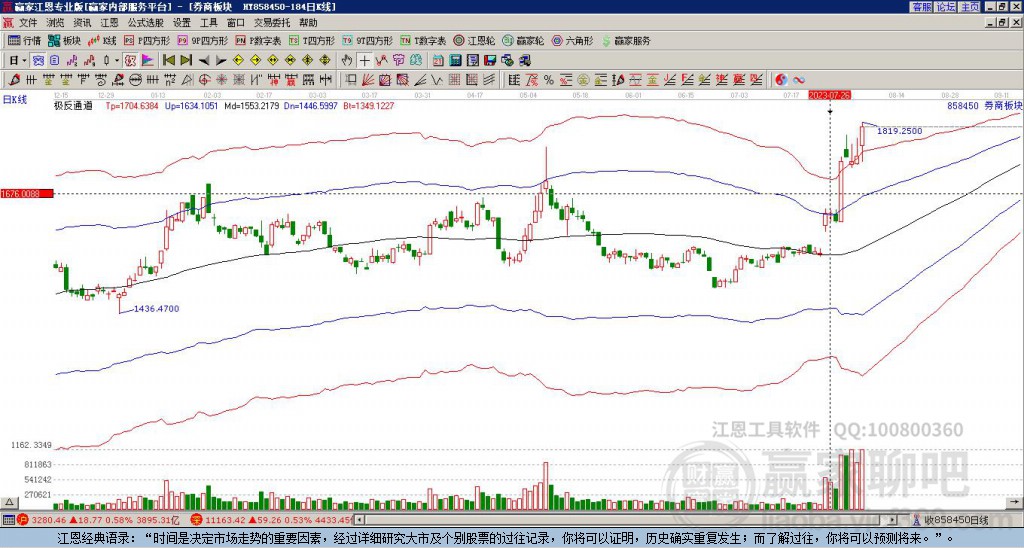Image resolution: width=1024 pixels, height=548 pixels.
Task: Click the up-triangle button beside volume panel
Action: (8, 502)
